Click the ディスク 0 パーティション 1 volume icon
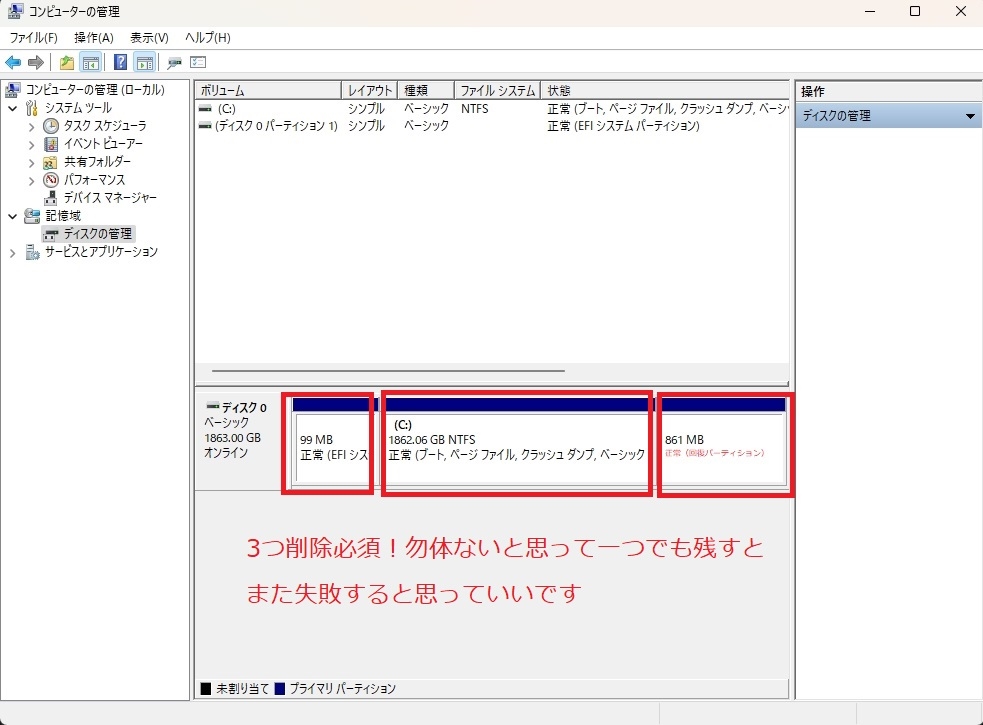The height and width of the screenshot is (725, 983). coord(205,126)
